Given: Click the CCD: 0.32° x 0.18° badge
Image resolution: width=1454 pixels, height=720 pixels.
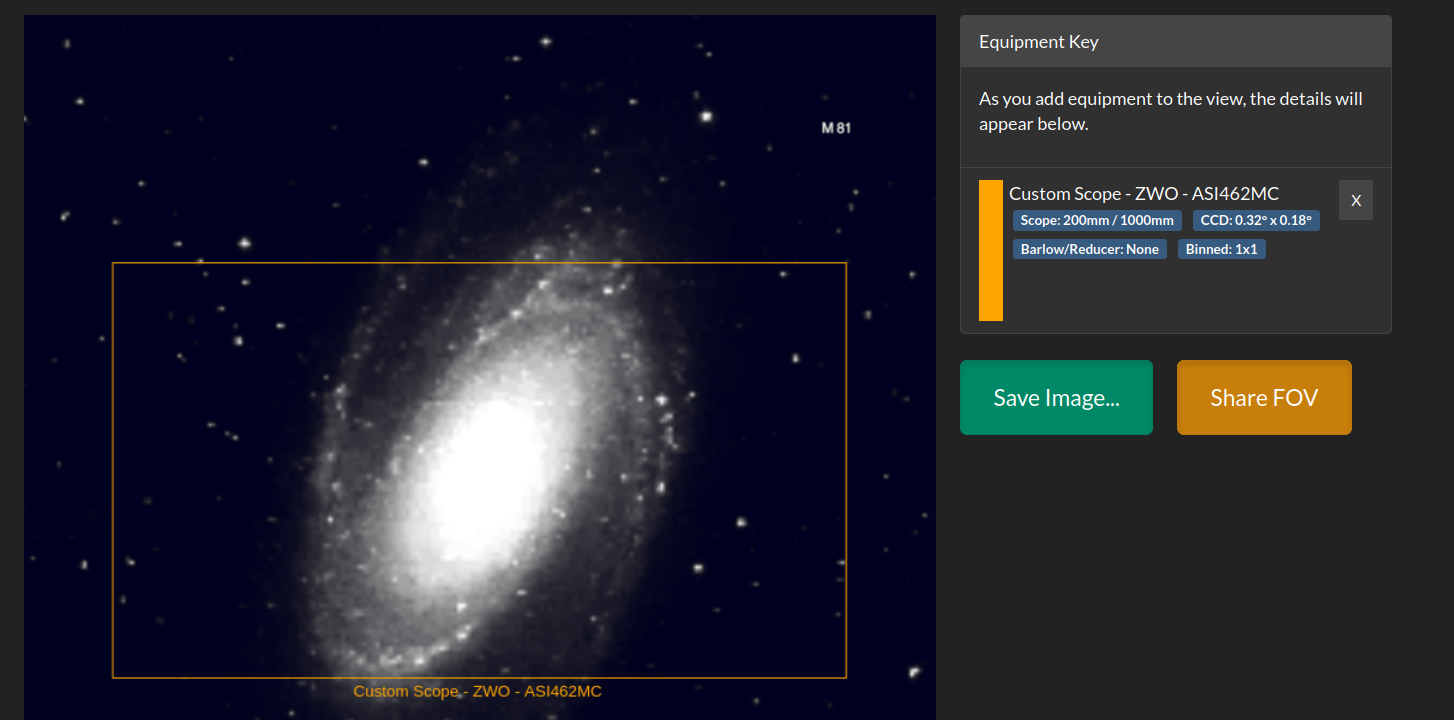Looking at the screenshot, I should [x=1256, y=220].
